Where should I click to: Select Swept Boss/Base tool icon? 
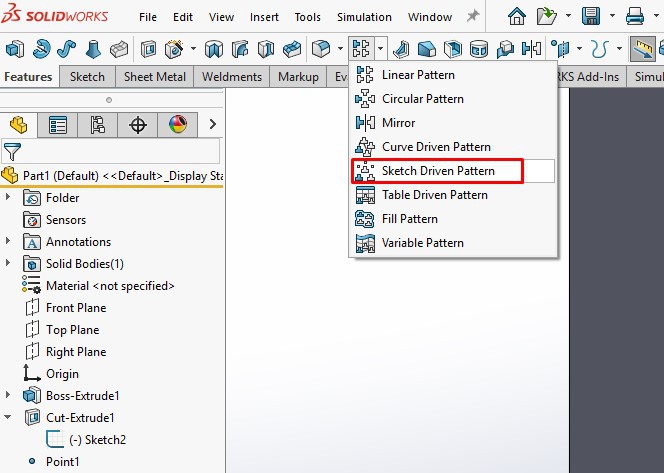tap(66, 49)
